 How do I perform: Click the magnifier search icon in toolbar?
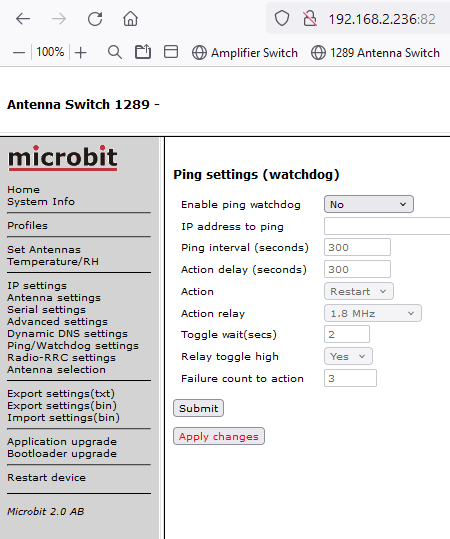coord(114,52)
